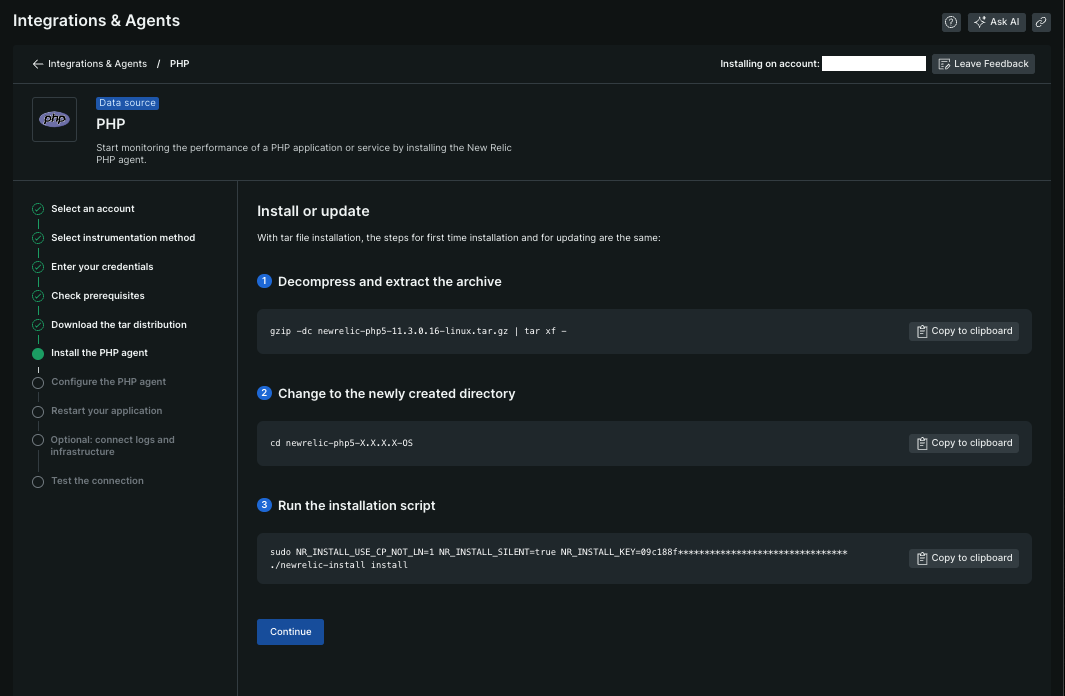The image size is (1065, 696).
Task: Open the Integrations & Agents breadcrumb link
Action: pos(97,64)
